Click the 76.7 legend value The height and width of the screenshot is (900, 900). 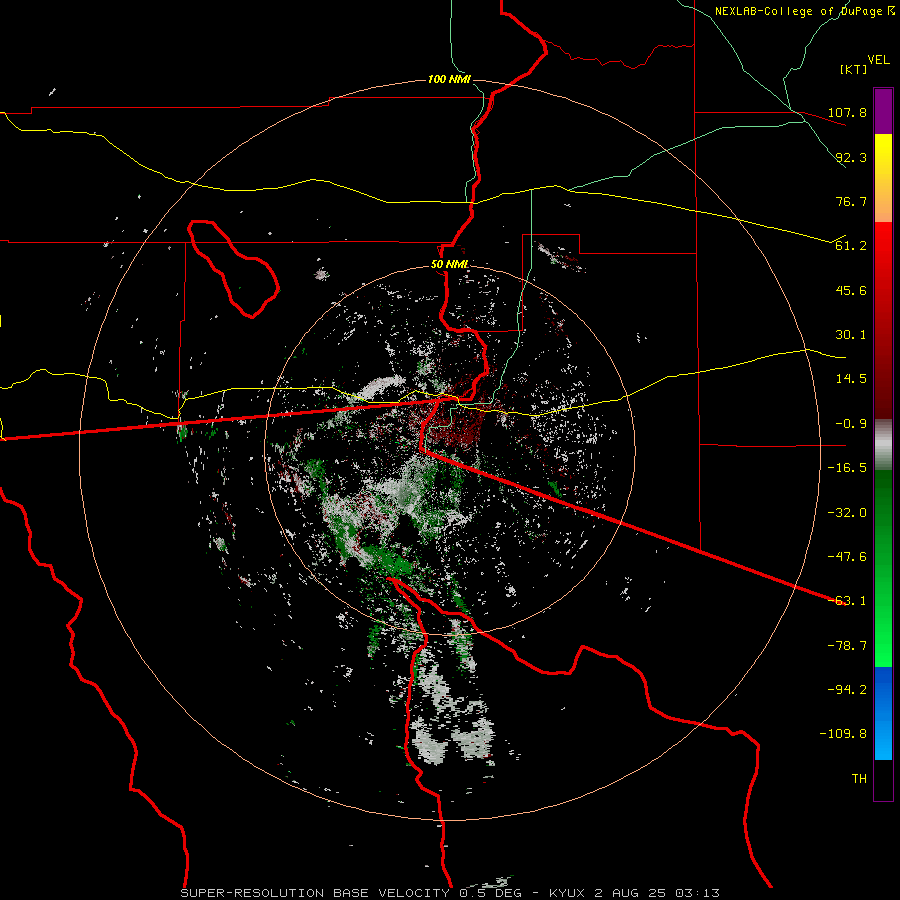tap(851, 201)
